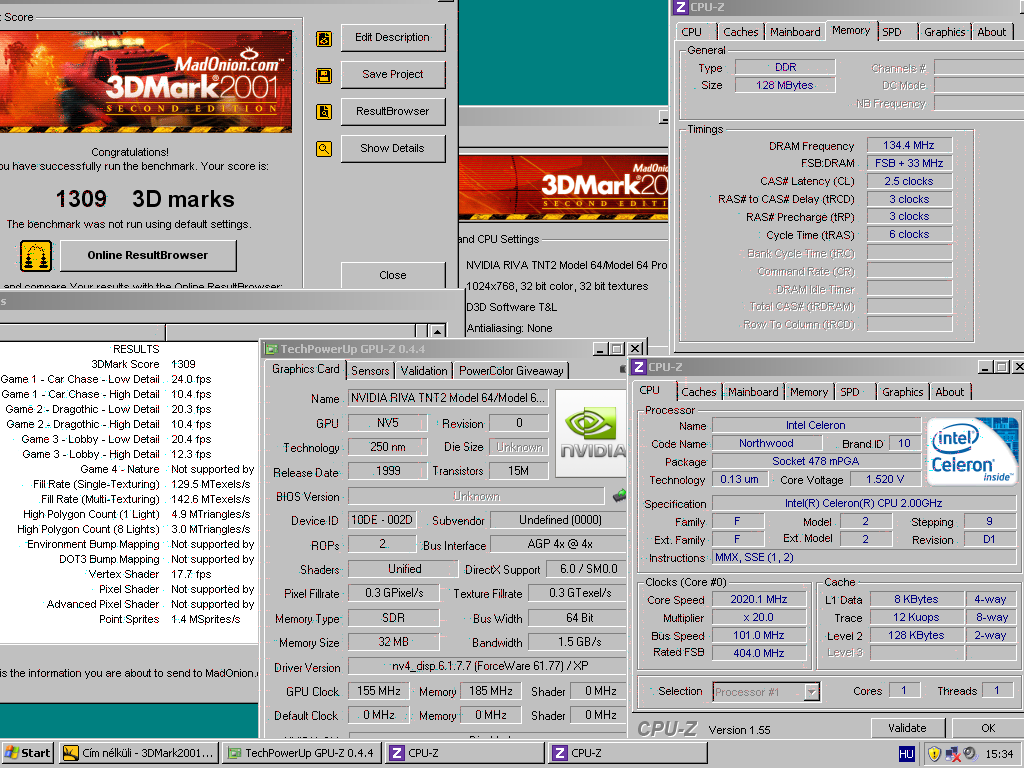Click the ResultBrowser icon beside its button
Image resolution: width=1024 pixels, height=768 pixels.
[324, 112]
